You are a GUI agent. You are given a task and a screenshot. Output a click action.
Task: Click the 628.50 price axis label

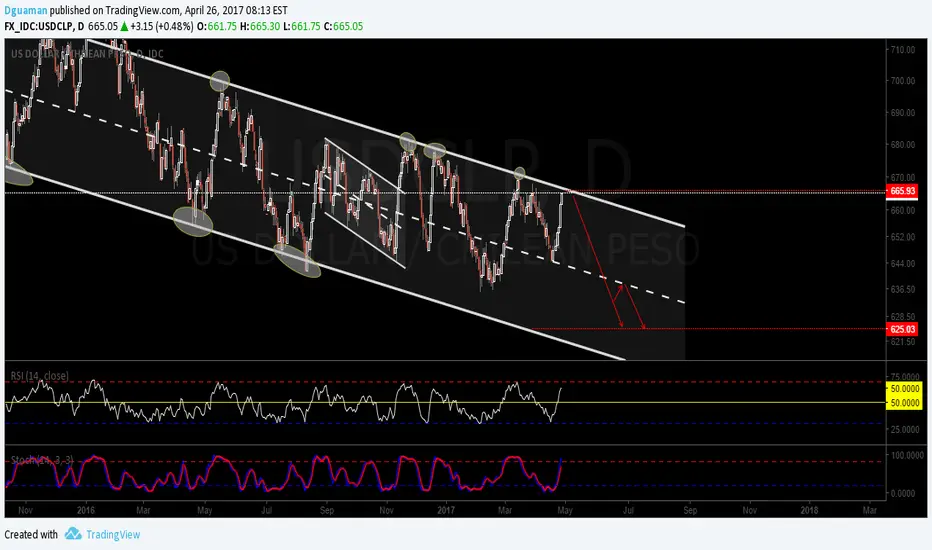coord(902,317)
